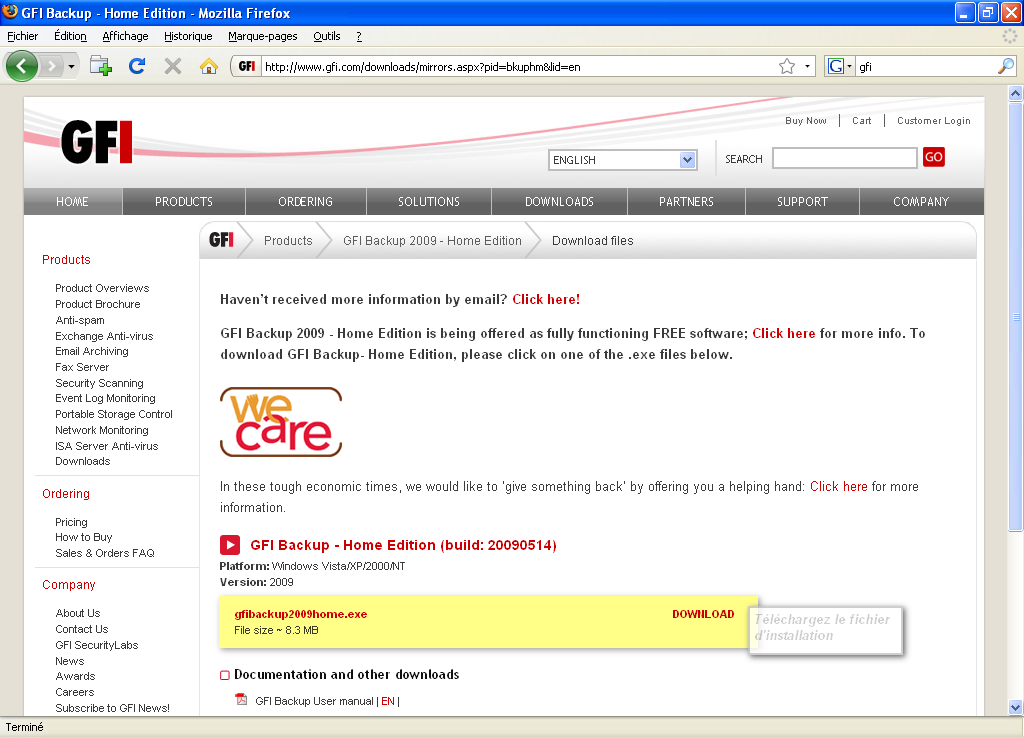Select the PARTNERS navigation tab
This screenshot has width=1024, height=738.
[686, 202]
